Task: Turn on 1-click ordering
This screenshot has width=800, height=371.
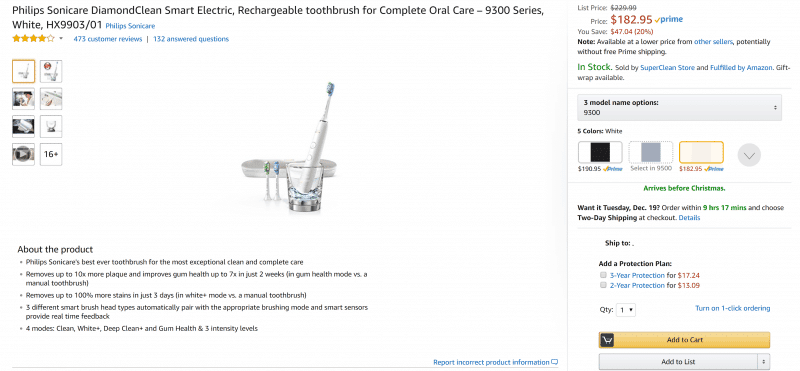Action: click(733, 308)
